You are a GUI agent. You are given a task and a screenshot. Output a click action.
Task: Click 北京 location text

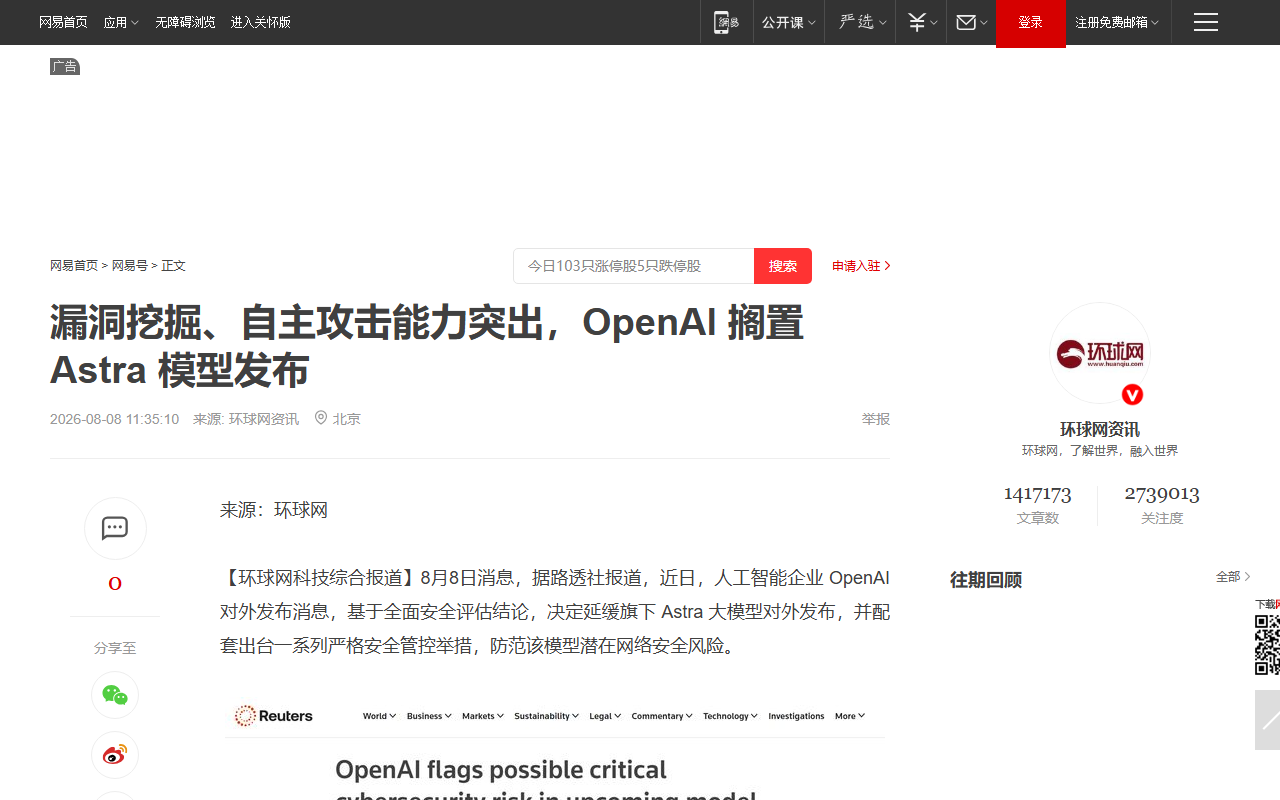coord(347,419)
